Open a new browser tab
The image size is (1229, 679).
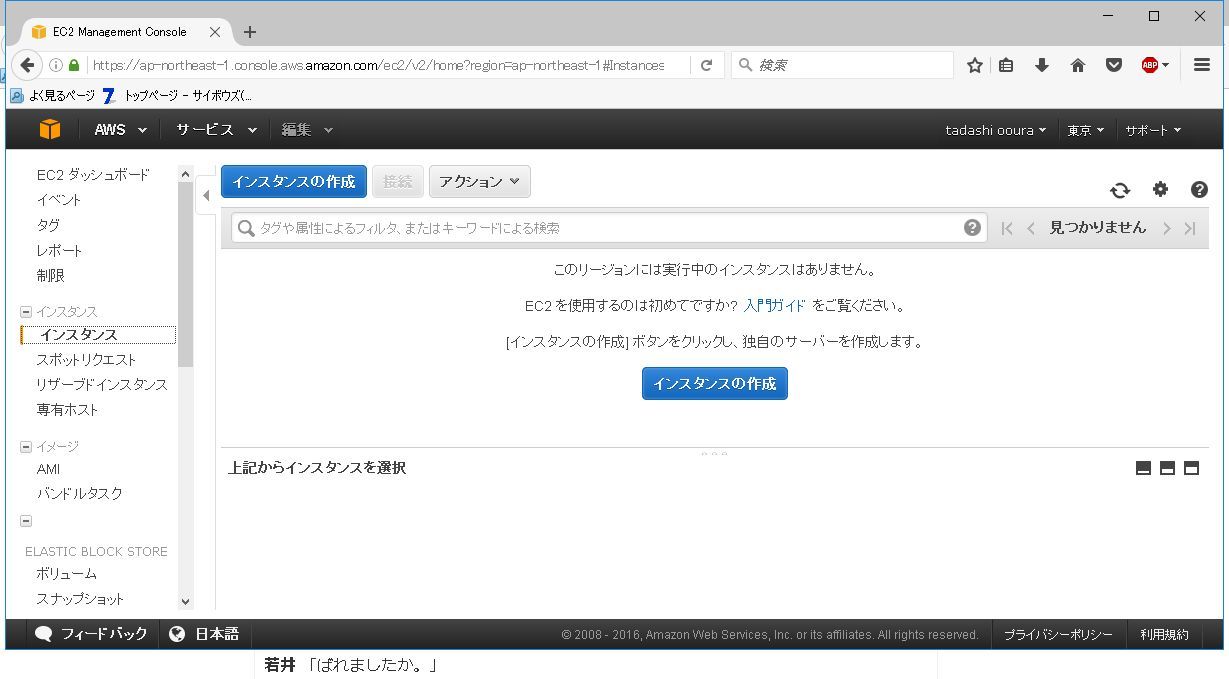tap(250, 32)
